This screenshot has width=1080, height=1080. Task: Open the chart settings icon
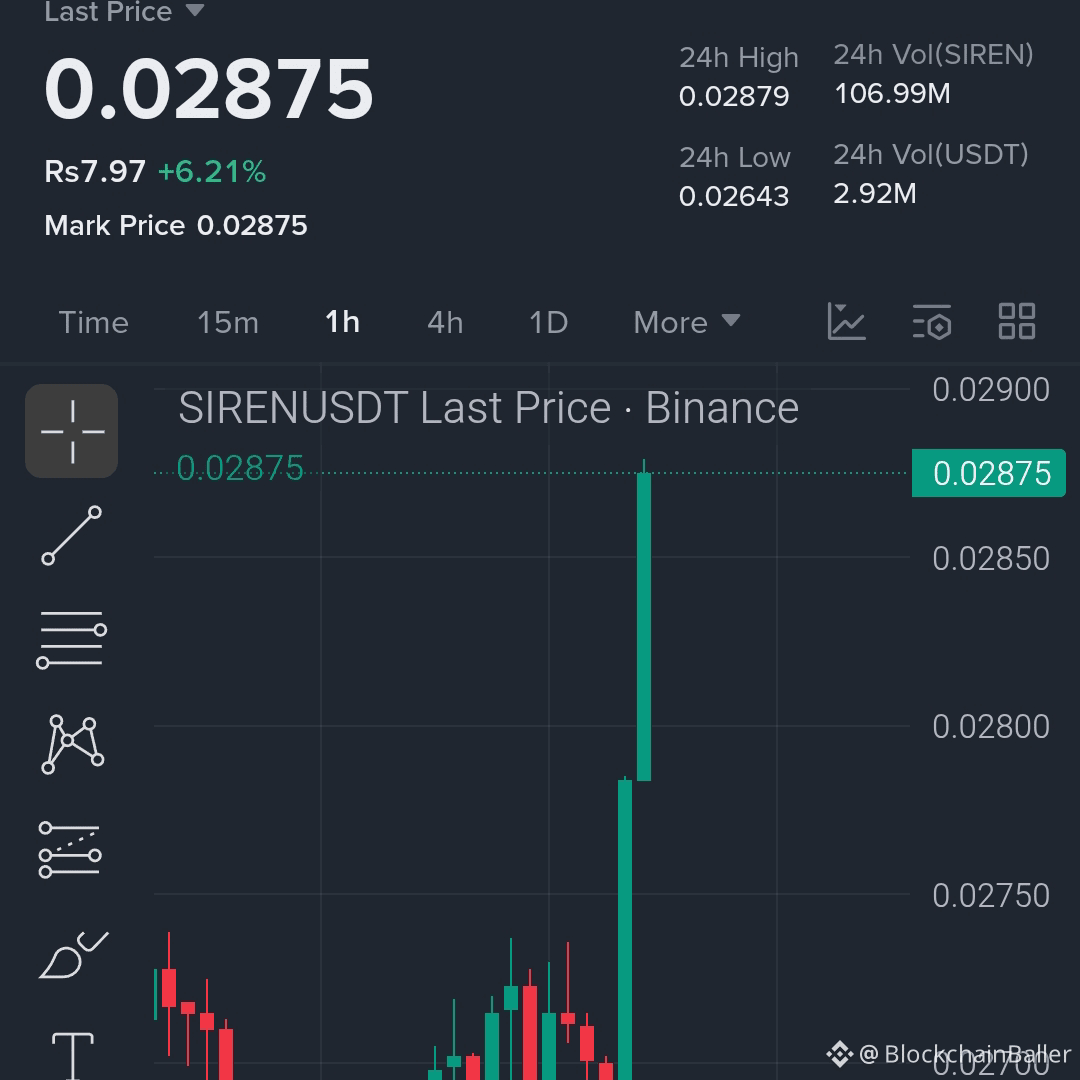[x=932, y=322]
